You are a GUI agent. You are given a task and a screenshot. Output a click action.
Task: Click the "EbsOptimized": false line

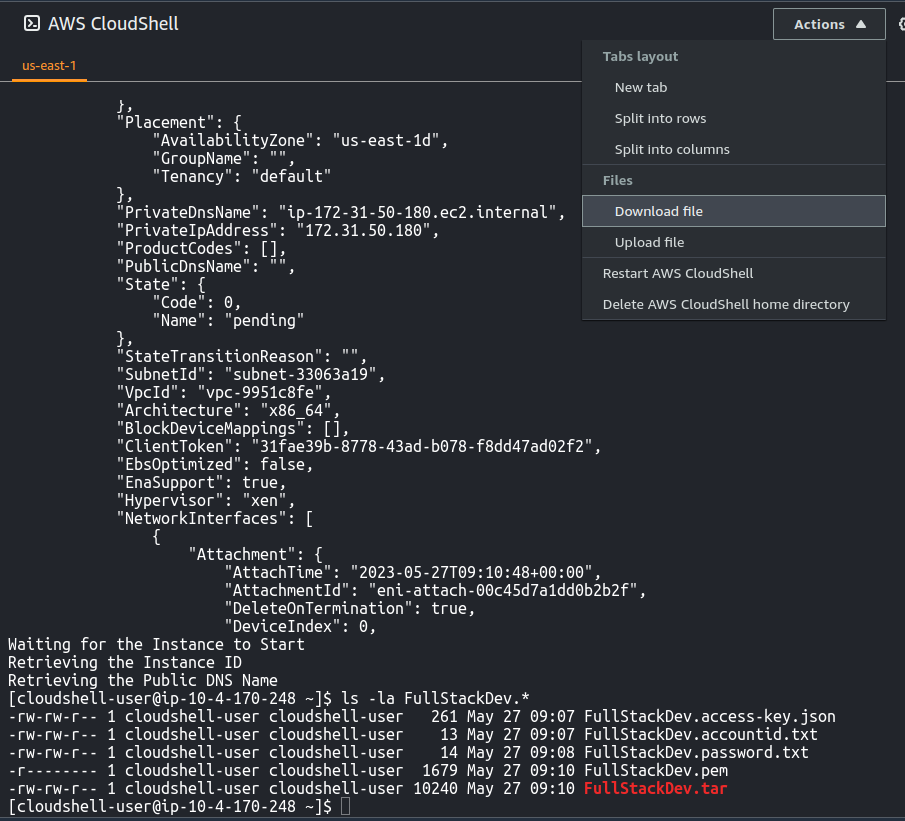coord(215,464)
